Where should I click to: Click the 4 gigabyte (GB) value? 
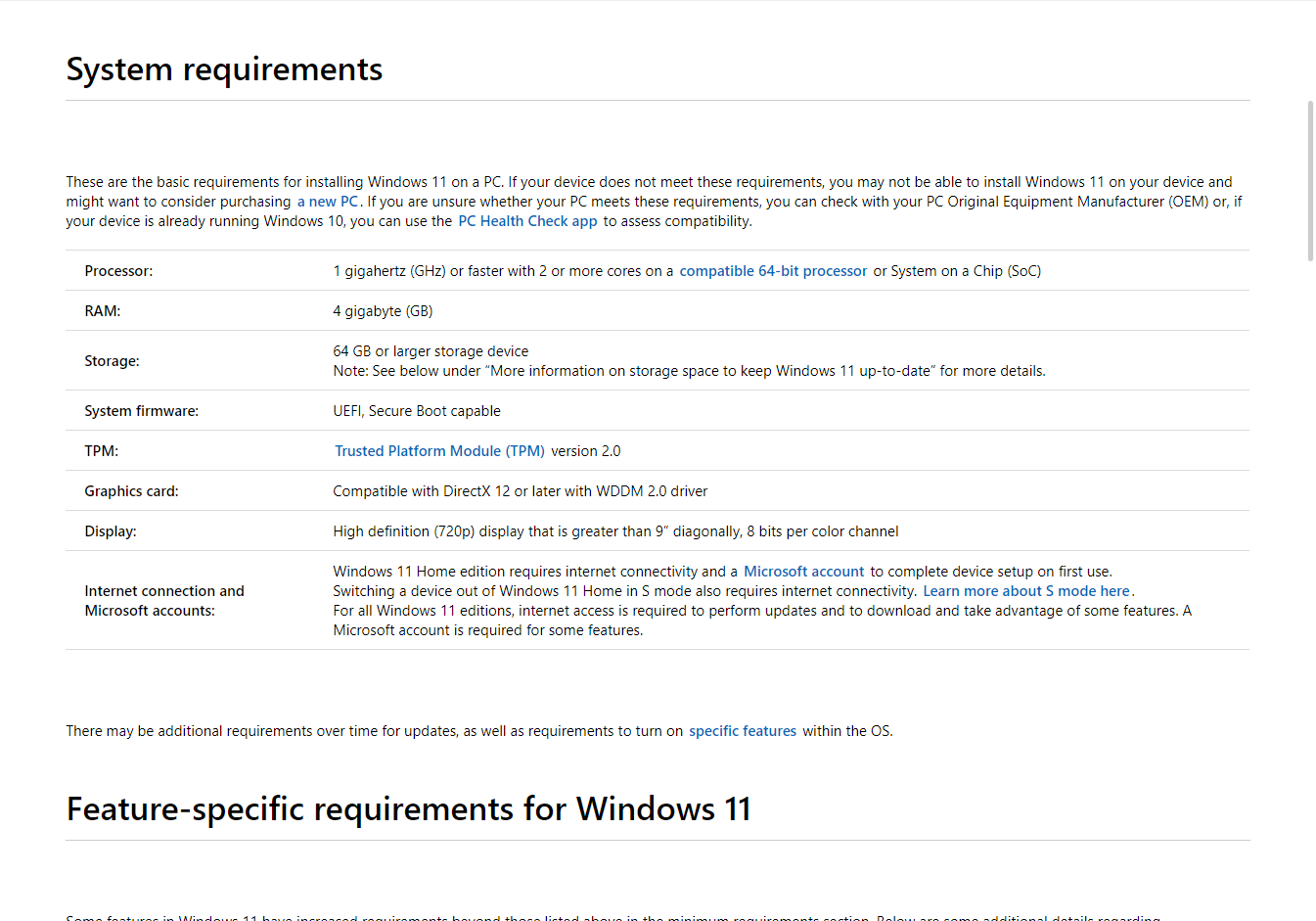[383, 311]
